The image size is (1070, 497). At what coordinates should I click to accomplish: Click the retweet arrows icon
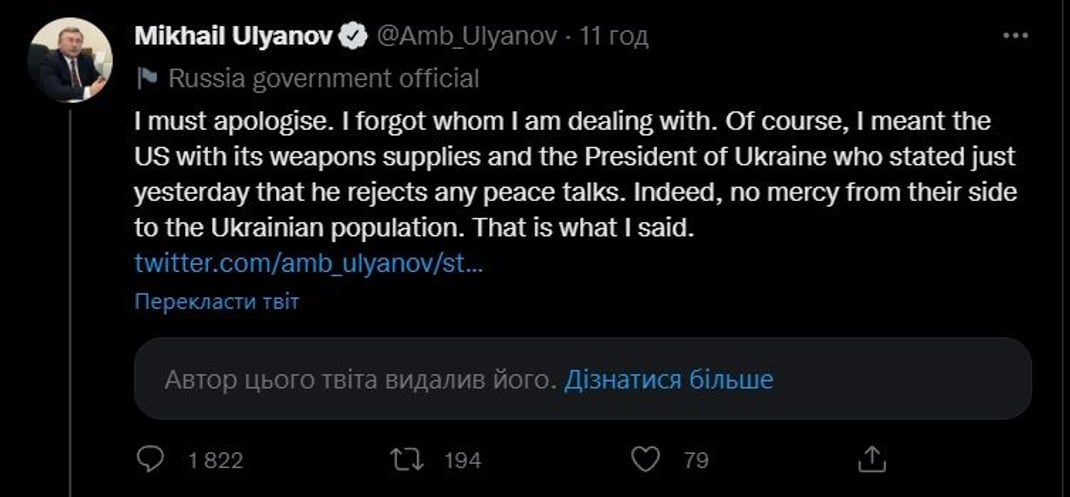tap(409, 459)
